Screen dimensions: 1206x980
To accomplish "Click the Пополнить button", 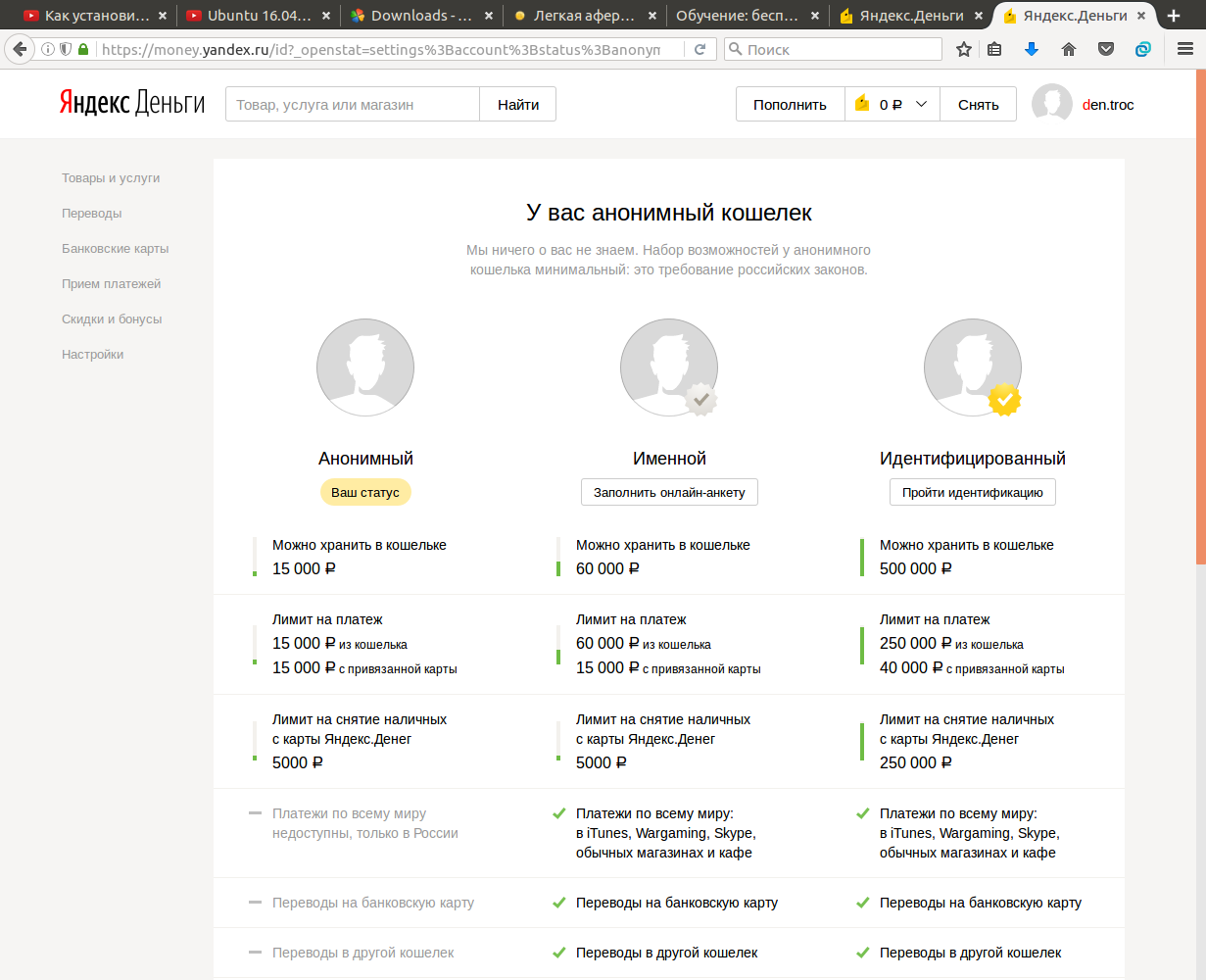I will coord(790,104).
